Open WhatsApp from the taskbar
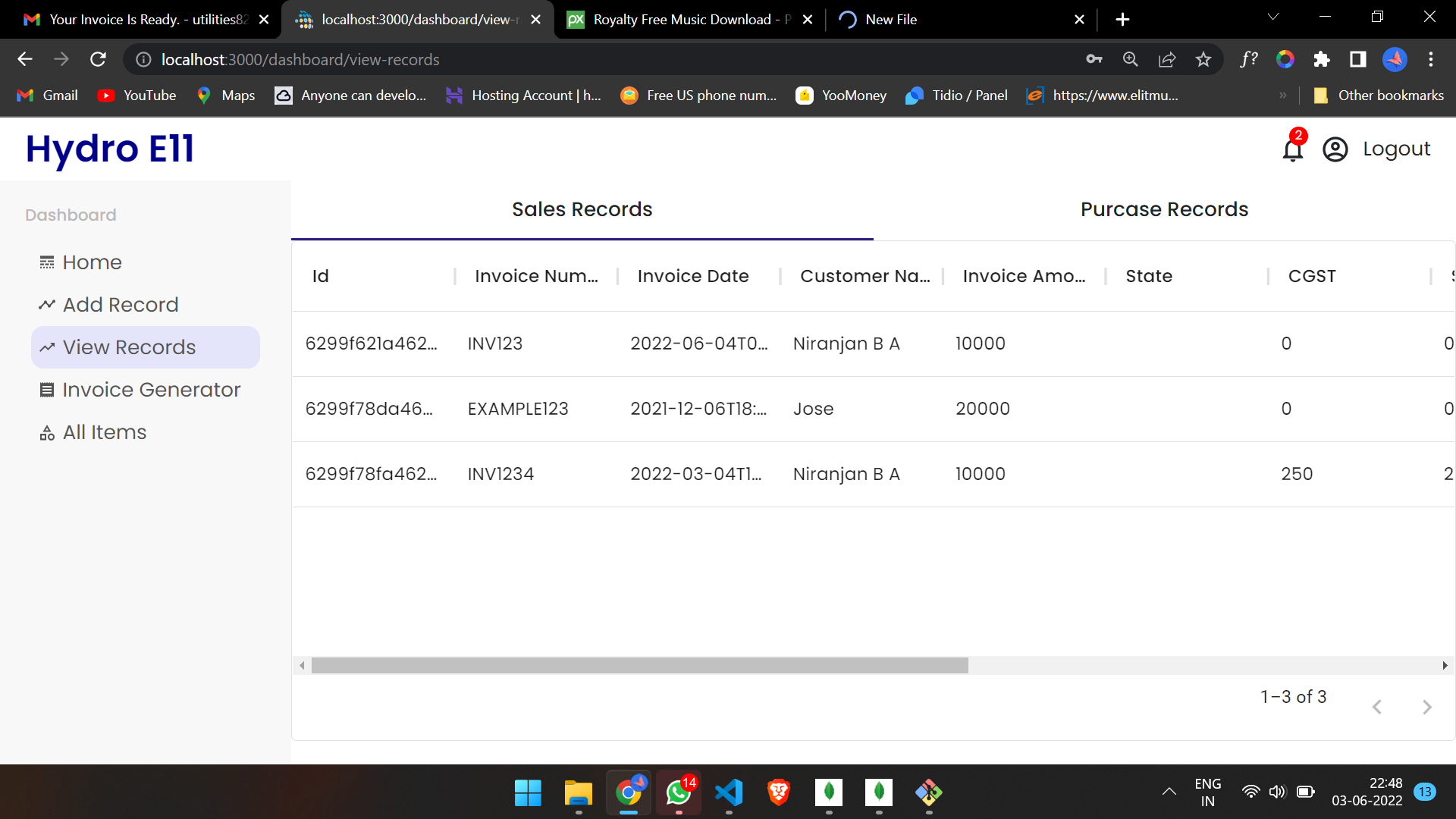This screenshot has height=819, width=1456. [x=678, y=793]
